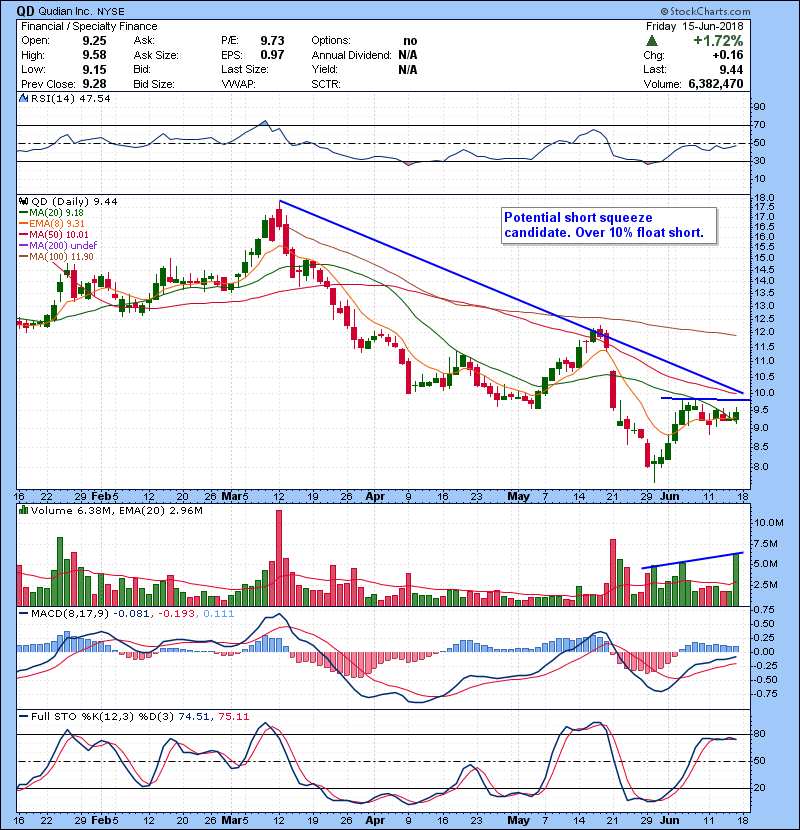The height and width of the screenshot is (830, 800).
Task: Select the Volume figure 6,382,470
Action: 716,84
